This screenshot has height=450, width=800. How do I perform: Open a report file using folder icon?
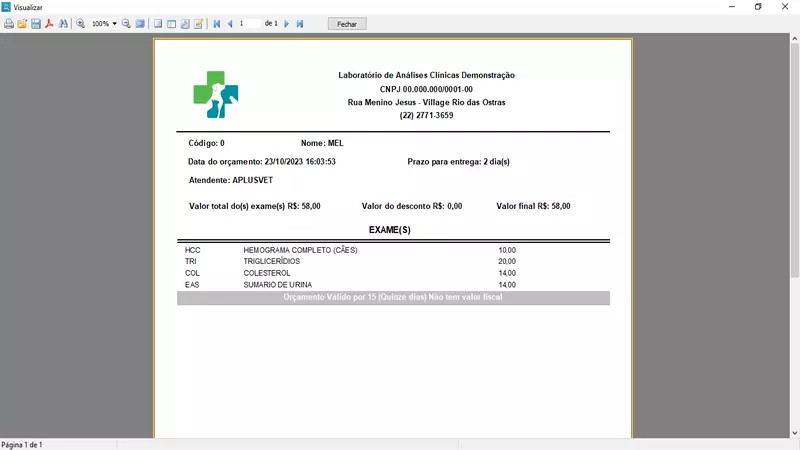[22, 23]
